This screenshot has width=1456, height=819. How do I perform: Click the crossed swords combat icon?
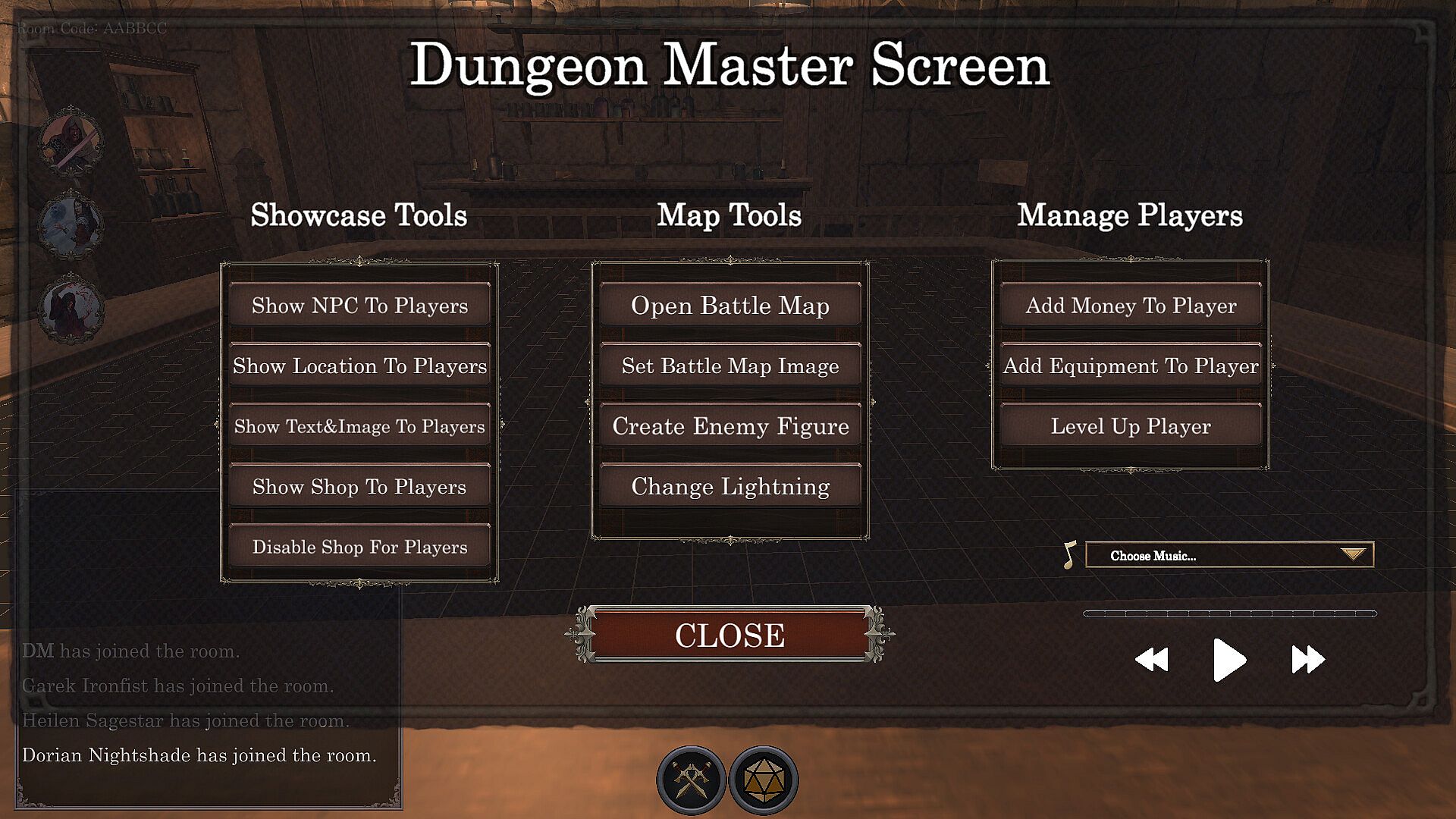click(691, 780)
